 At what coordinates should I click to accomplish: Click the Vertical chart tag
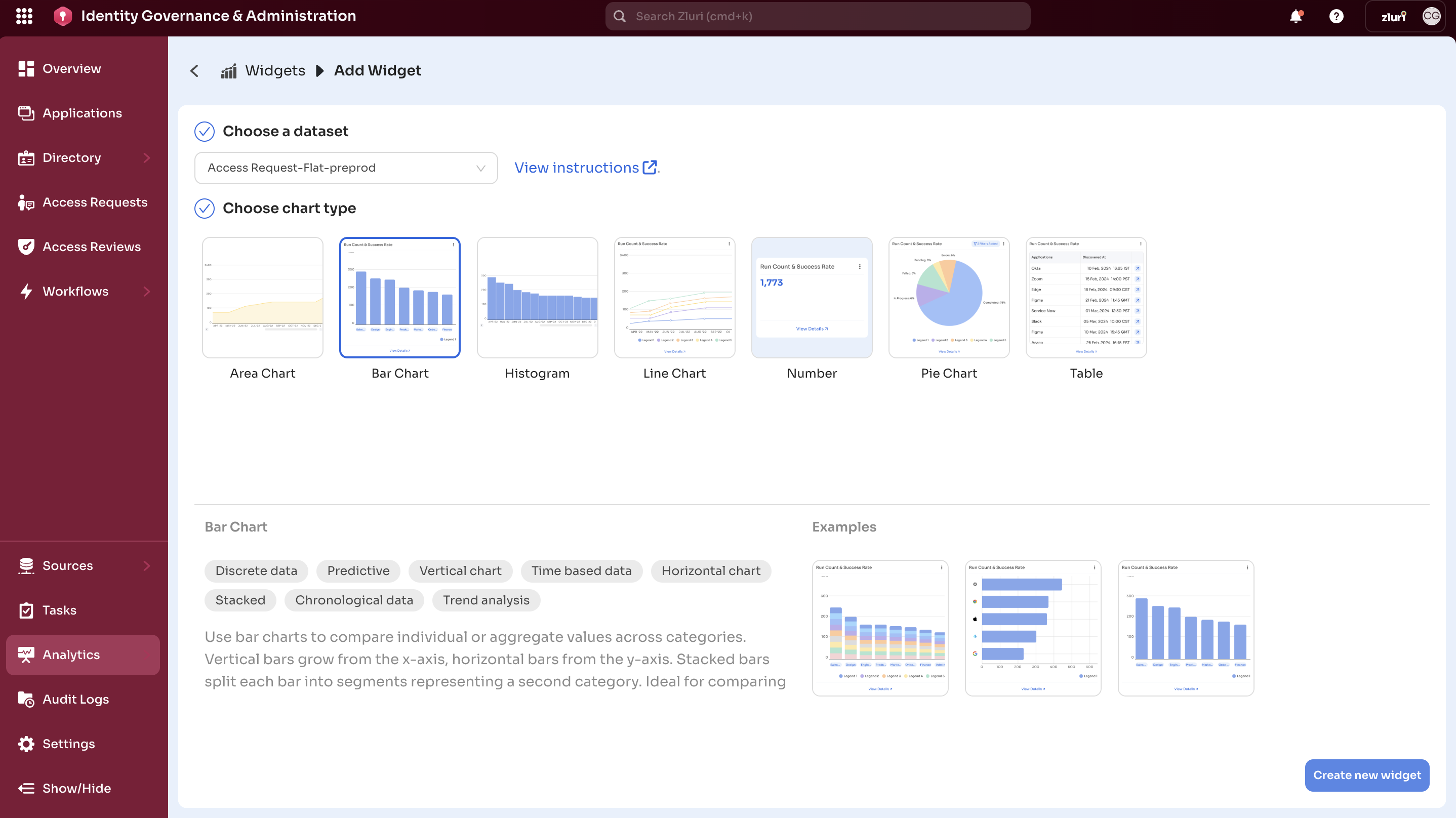pos(460,571)
